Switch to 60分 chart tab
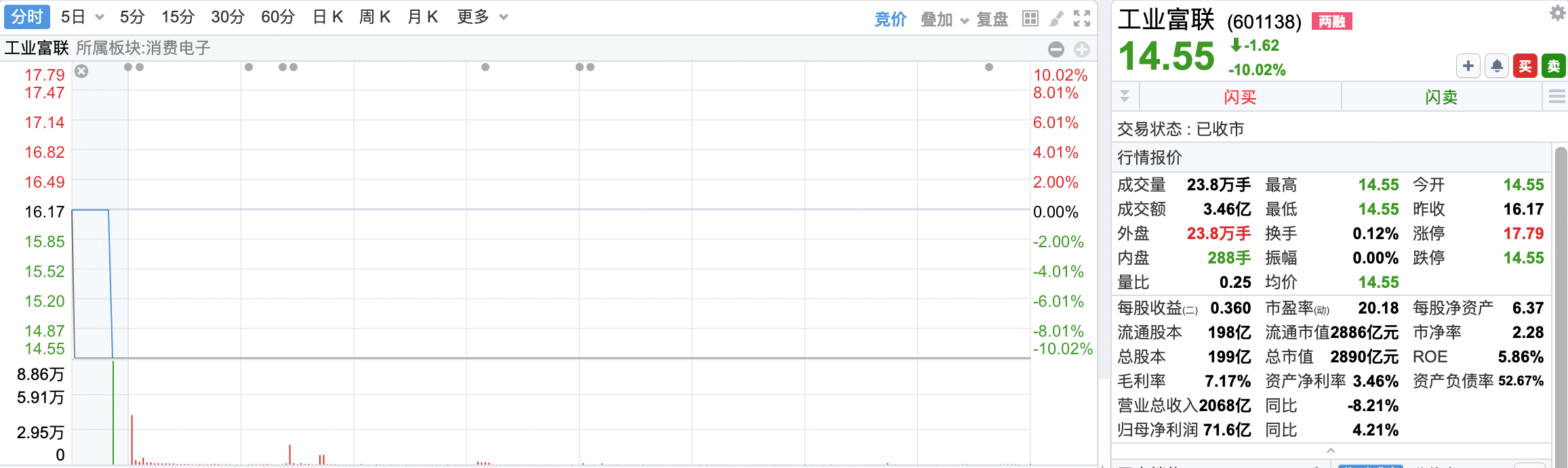 pyautogui.click(x=278, y=17)
